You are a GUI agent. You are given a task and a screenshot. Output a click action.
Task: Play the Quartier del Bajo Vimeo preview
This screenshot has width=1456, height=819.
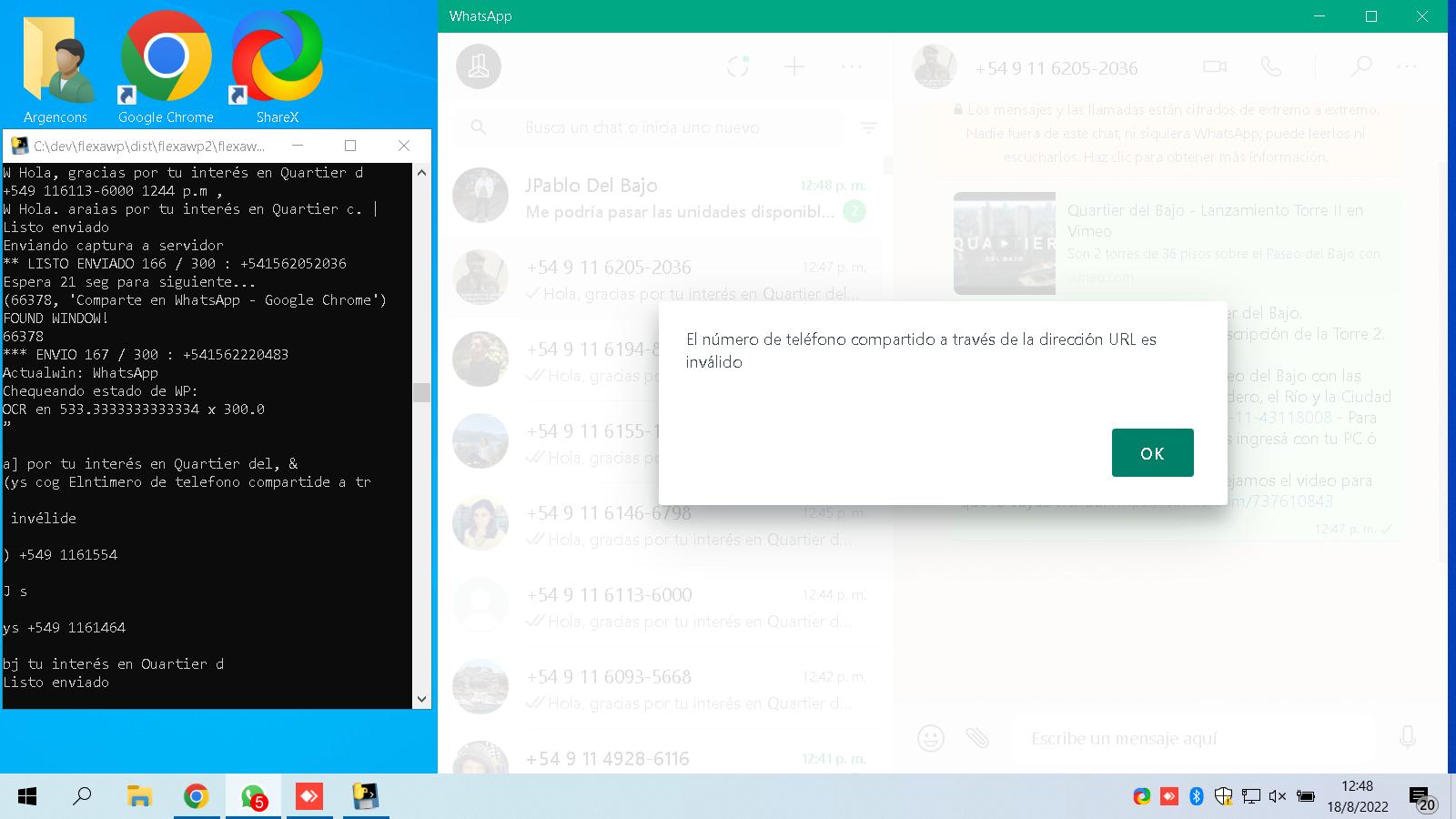coord(1005,243)
